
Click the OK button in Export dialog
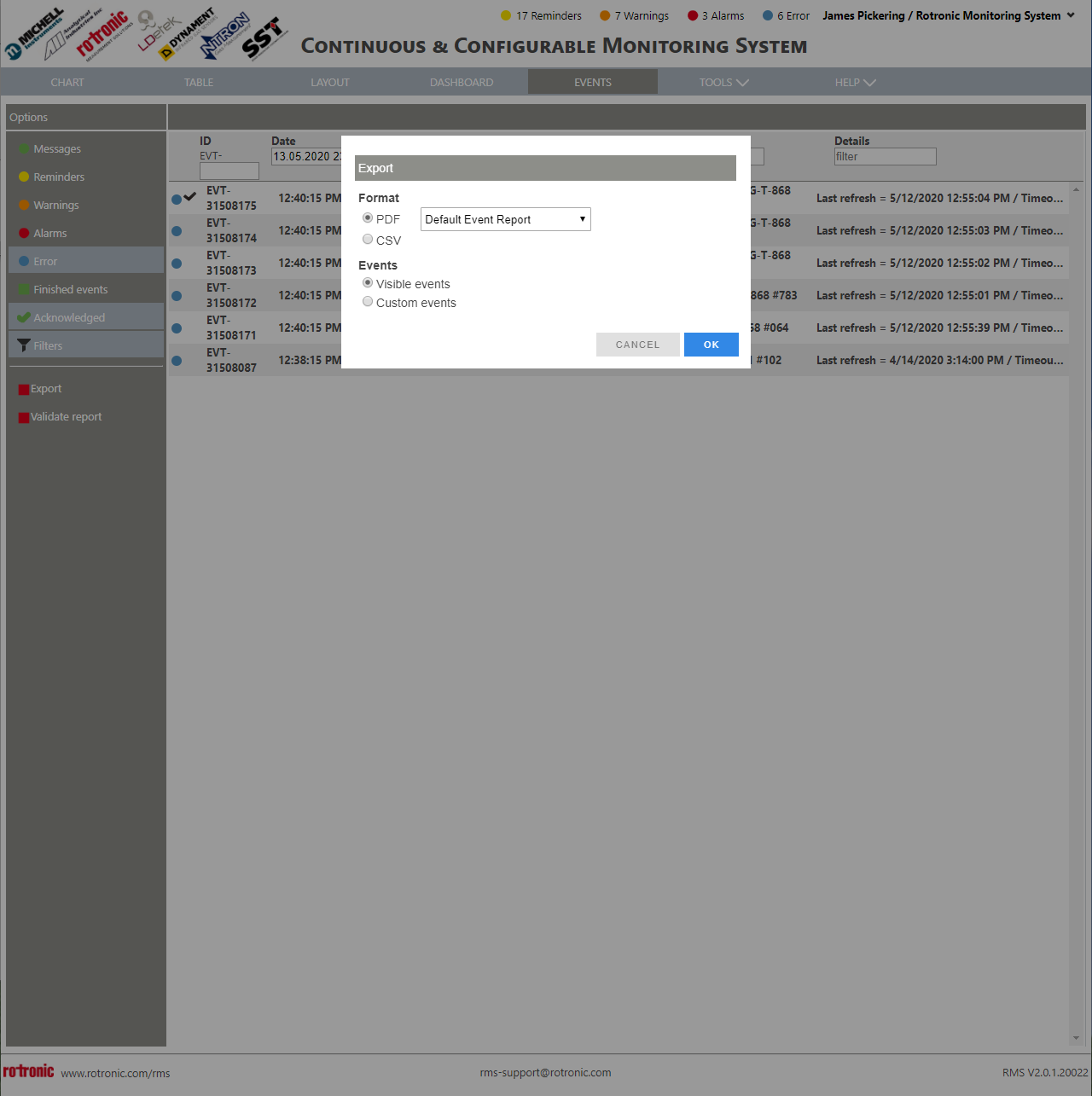[x=712, y=345]
